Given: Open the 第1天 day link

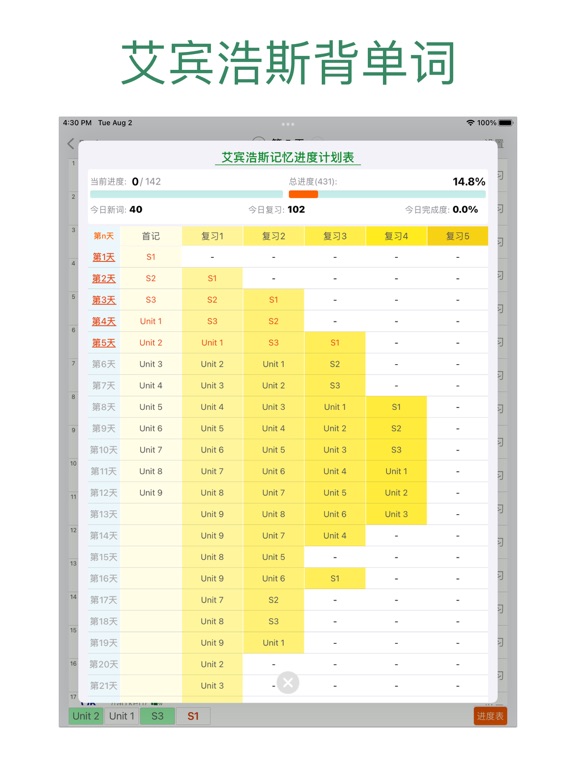Looking at the screenshot, I should click(x=104, y=257).
